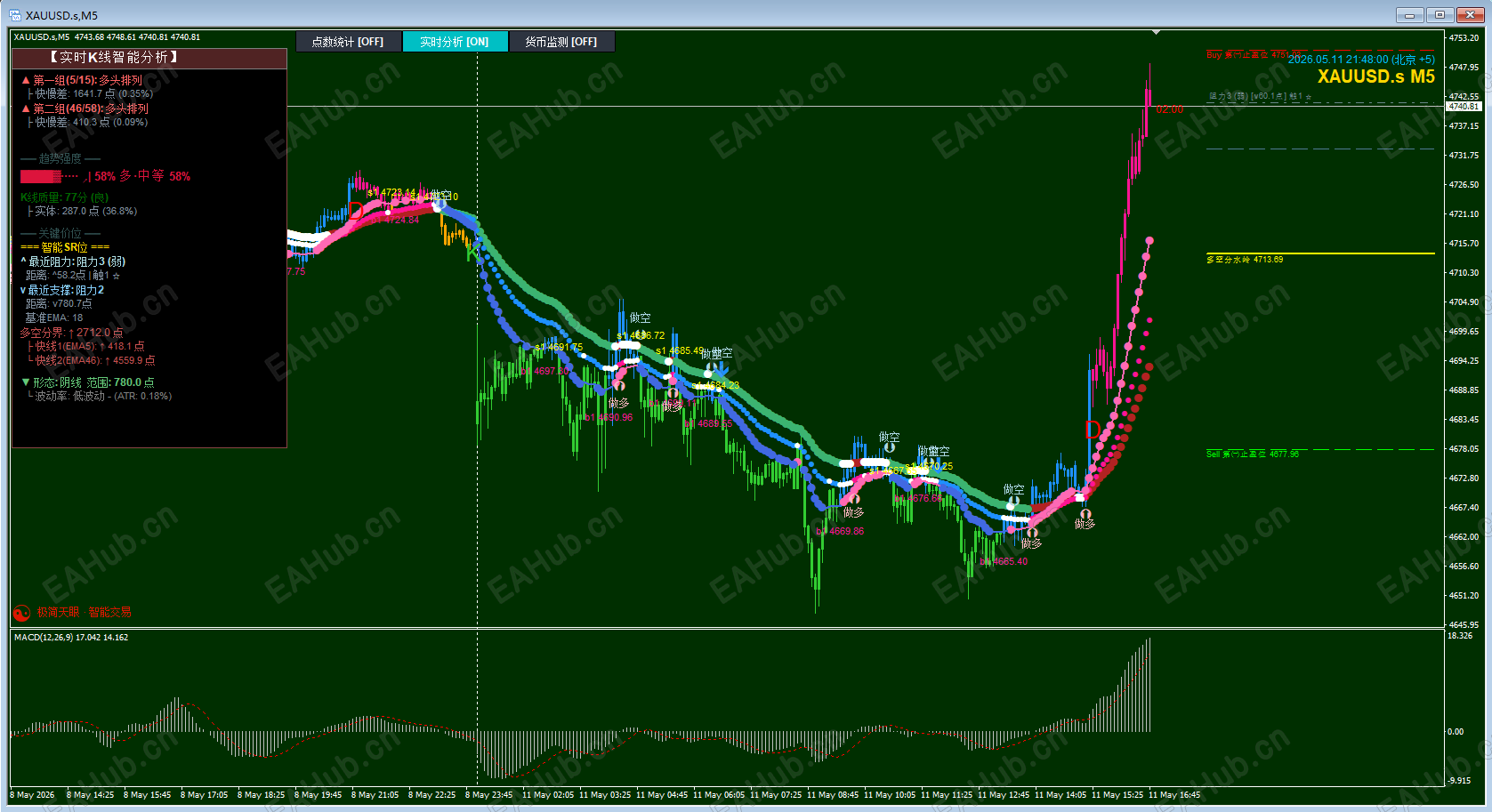Click 做多 signal above b1 4665.40
Image resolution: width=1492 pixels, height=812 pixels.
(x=1031, y=543)
